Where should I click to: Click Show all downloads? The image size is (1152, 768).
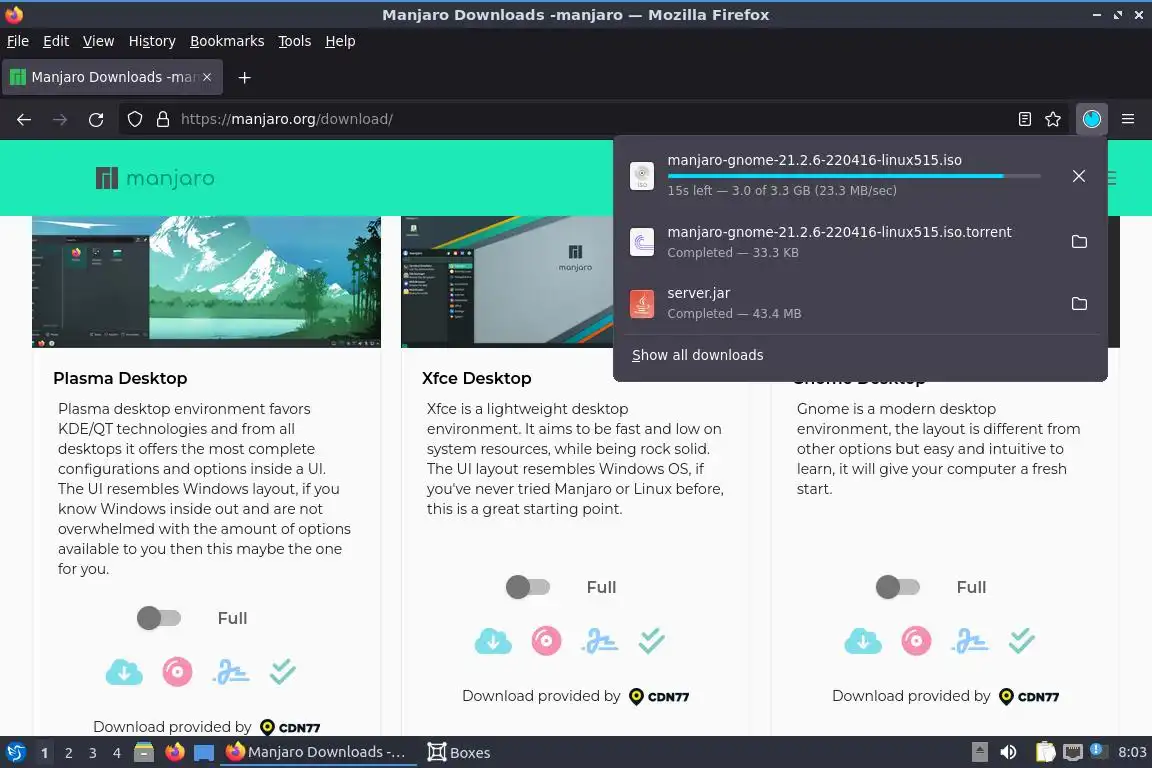coord(697,355)
